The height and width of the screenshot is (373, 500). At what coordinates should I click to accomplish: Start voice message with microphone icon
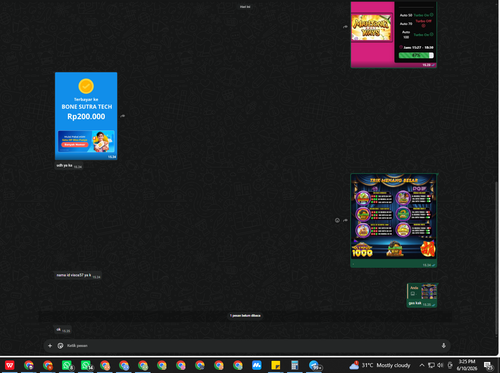point(444,346)
